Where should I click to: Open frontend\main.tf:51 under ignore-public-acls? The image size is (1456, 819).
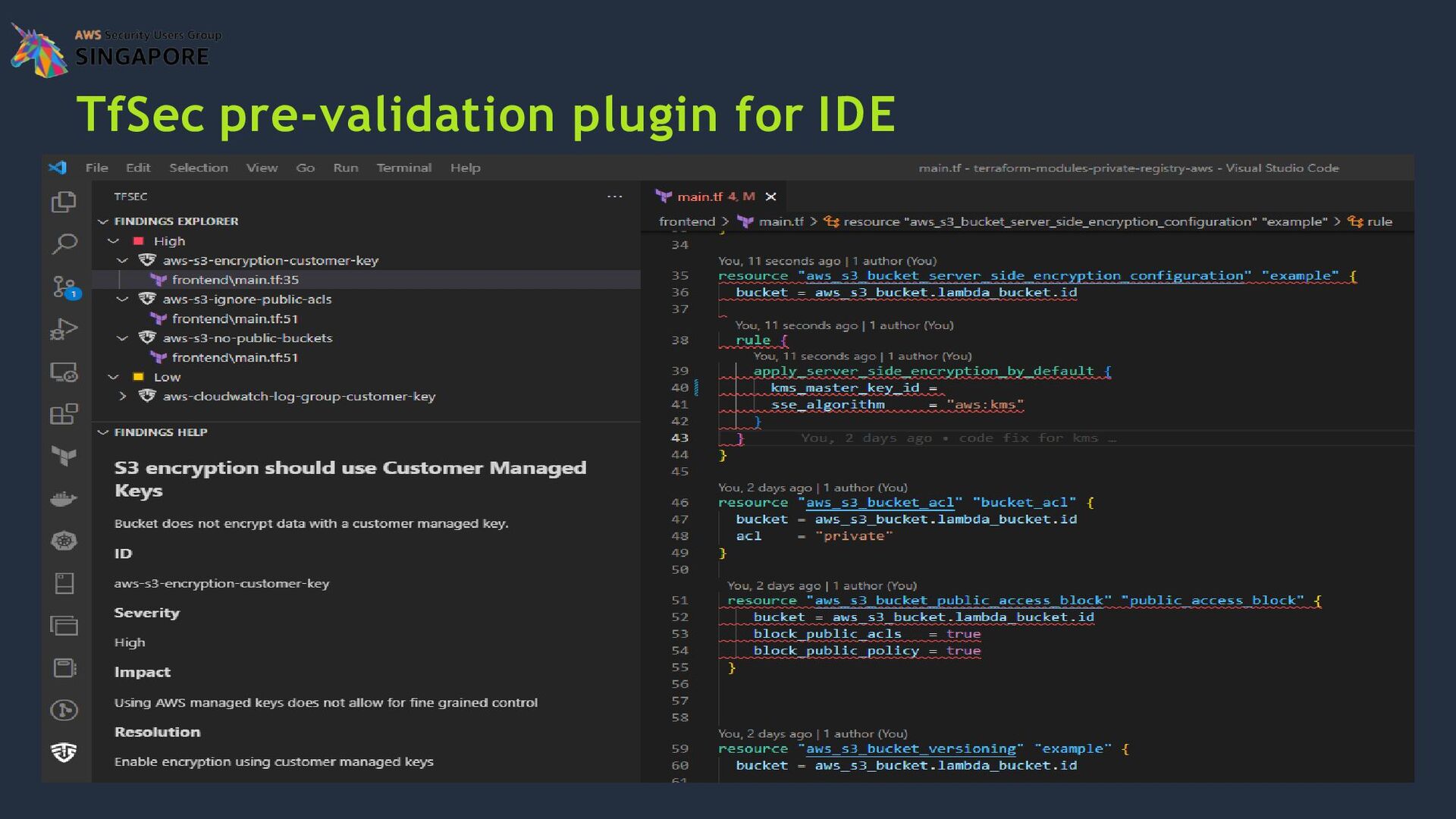pyautogui.click(x=235, y=318)
